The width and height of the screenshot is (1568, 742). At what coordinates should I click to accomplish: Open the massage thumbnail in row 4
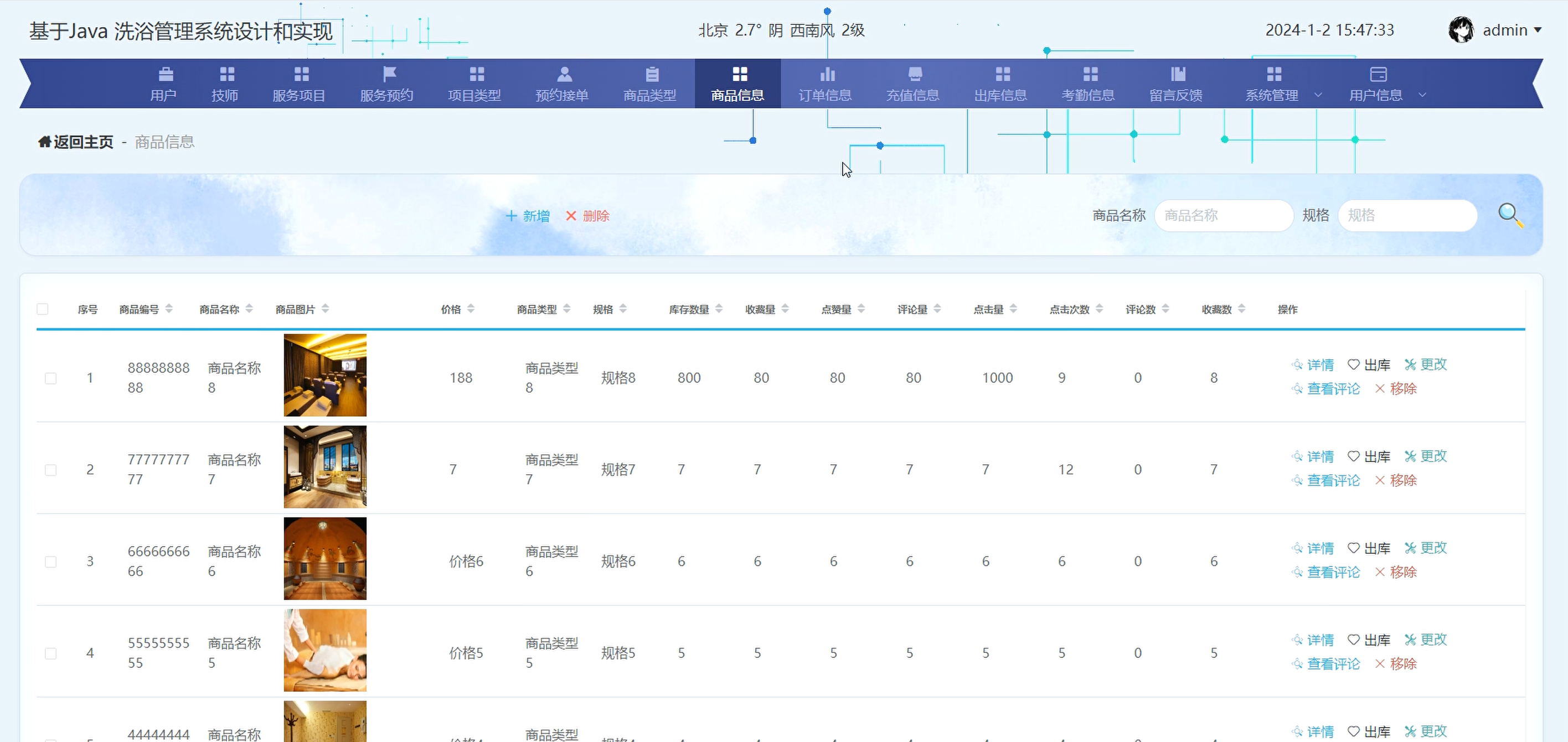tap(325, 650)
